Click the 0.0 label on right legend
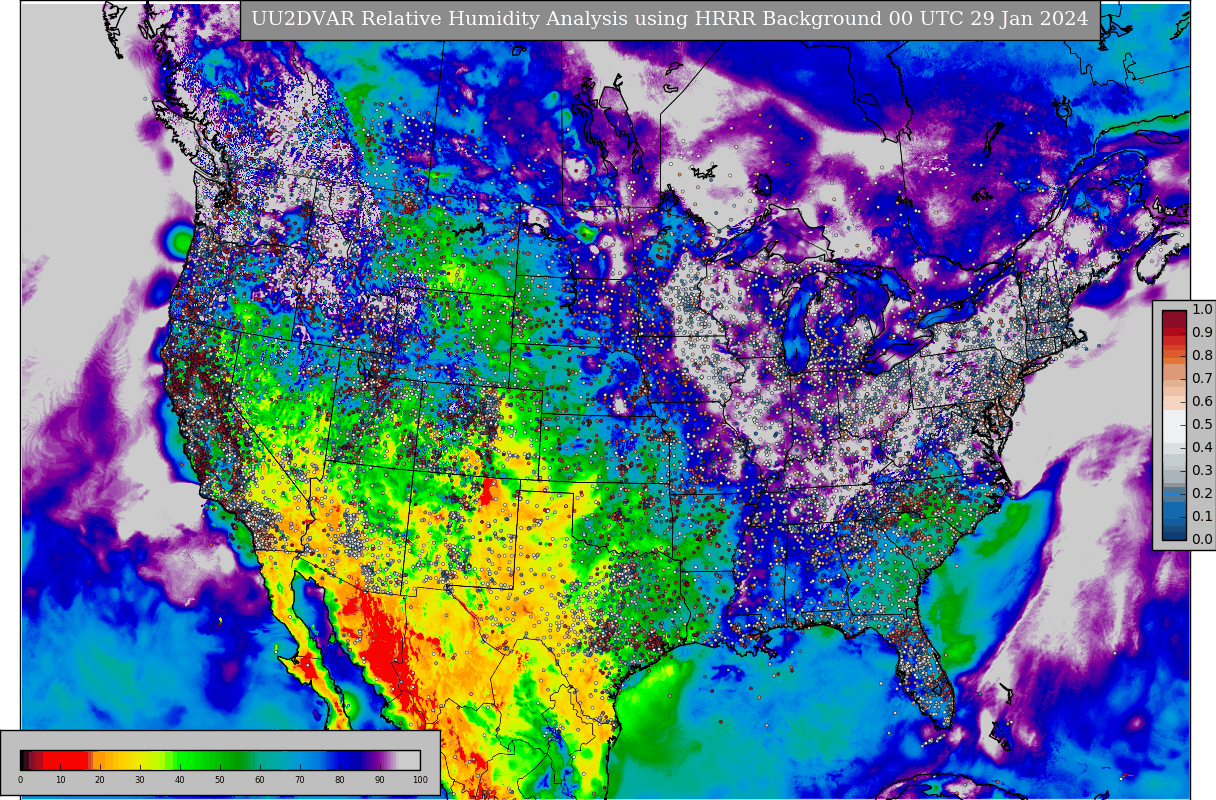 [1202, 540]
